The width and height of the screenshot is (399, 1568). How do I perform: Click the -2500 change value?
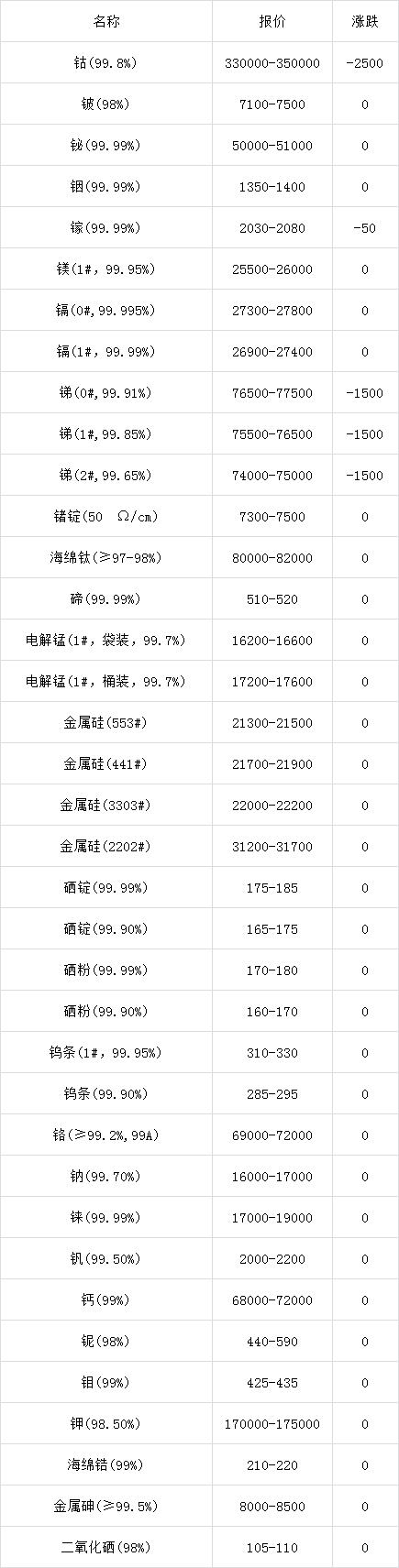(365, 63)
